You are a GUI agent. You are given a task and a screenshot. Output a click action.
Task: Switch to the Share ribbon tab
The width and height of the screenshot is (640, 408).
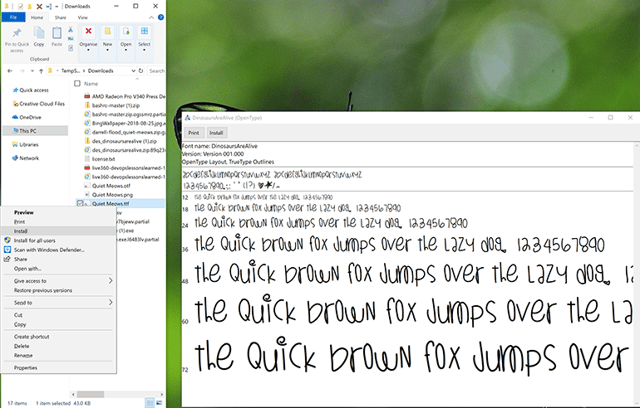[60, 17]
